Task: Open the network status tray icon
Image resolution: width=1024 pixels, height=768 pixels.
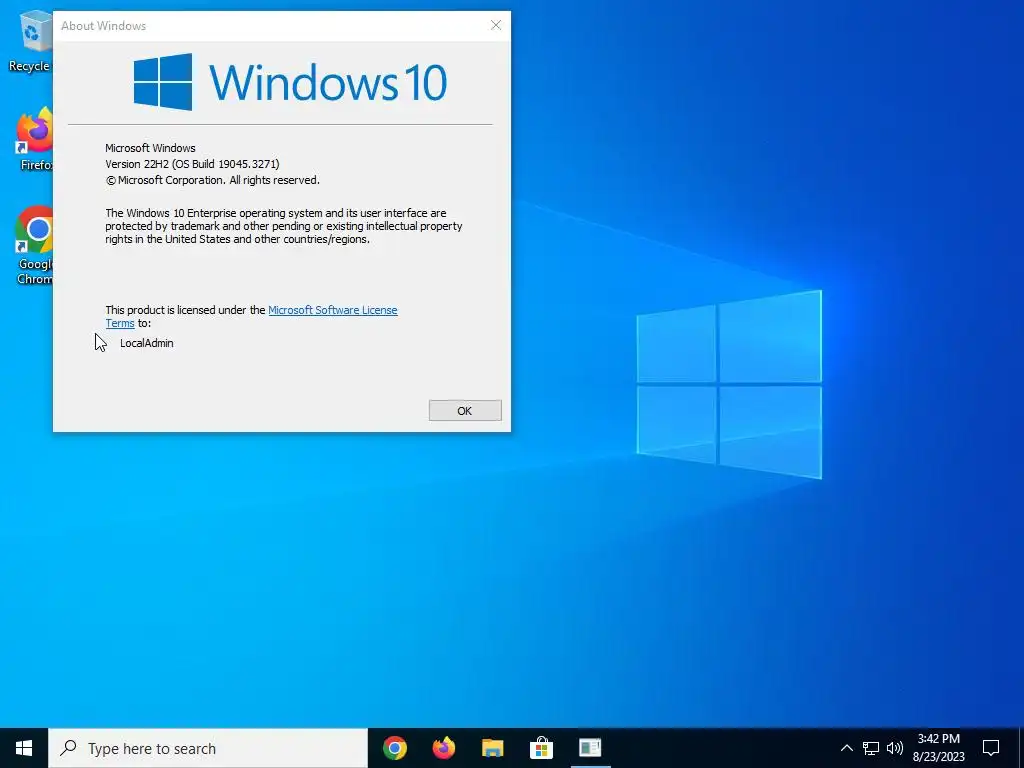Action: 871,748
